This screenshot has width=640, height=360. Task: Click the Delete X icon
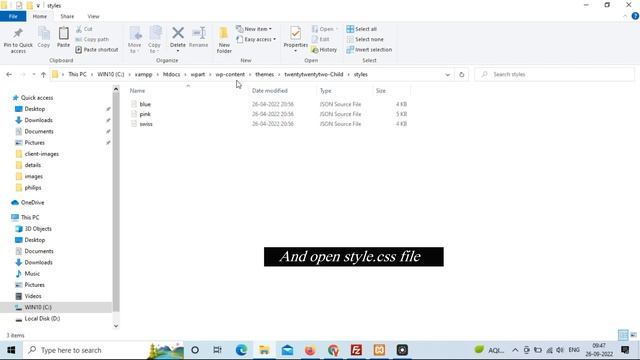click(x=178, y=33)
